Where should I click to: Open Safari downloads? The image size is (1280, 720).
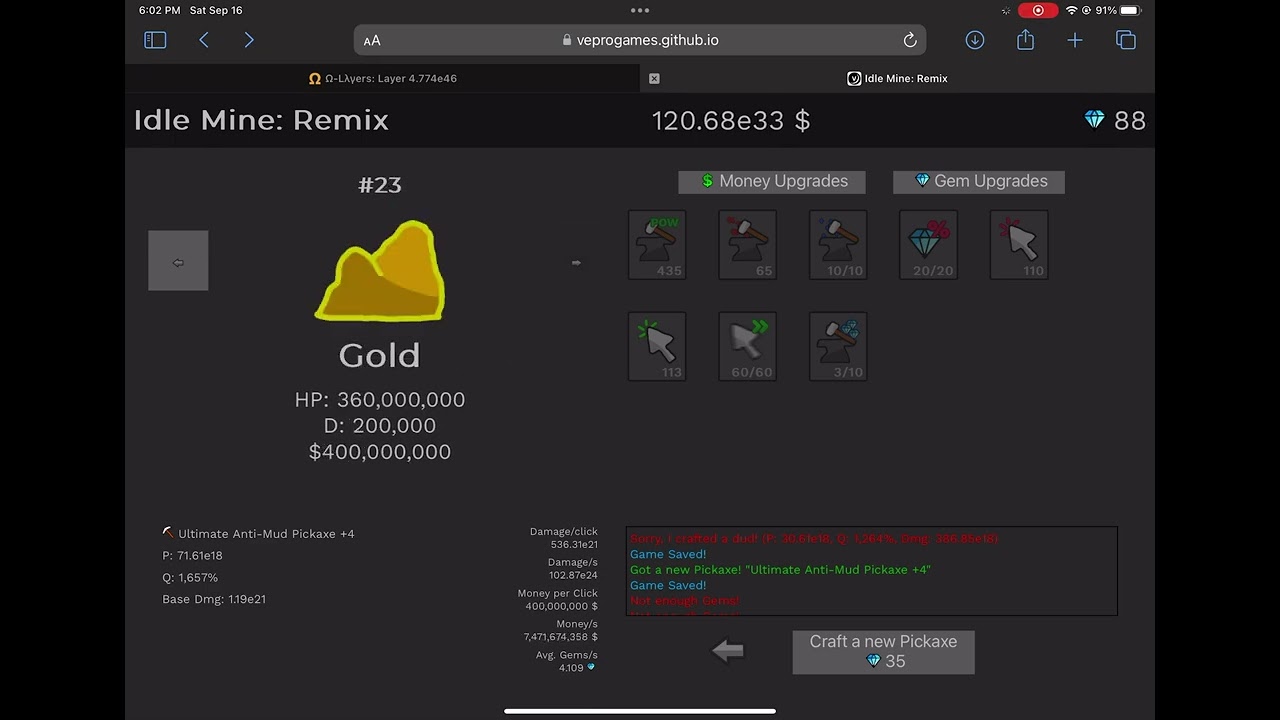(x=975, y=40)
